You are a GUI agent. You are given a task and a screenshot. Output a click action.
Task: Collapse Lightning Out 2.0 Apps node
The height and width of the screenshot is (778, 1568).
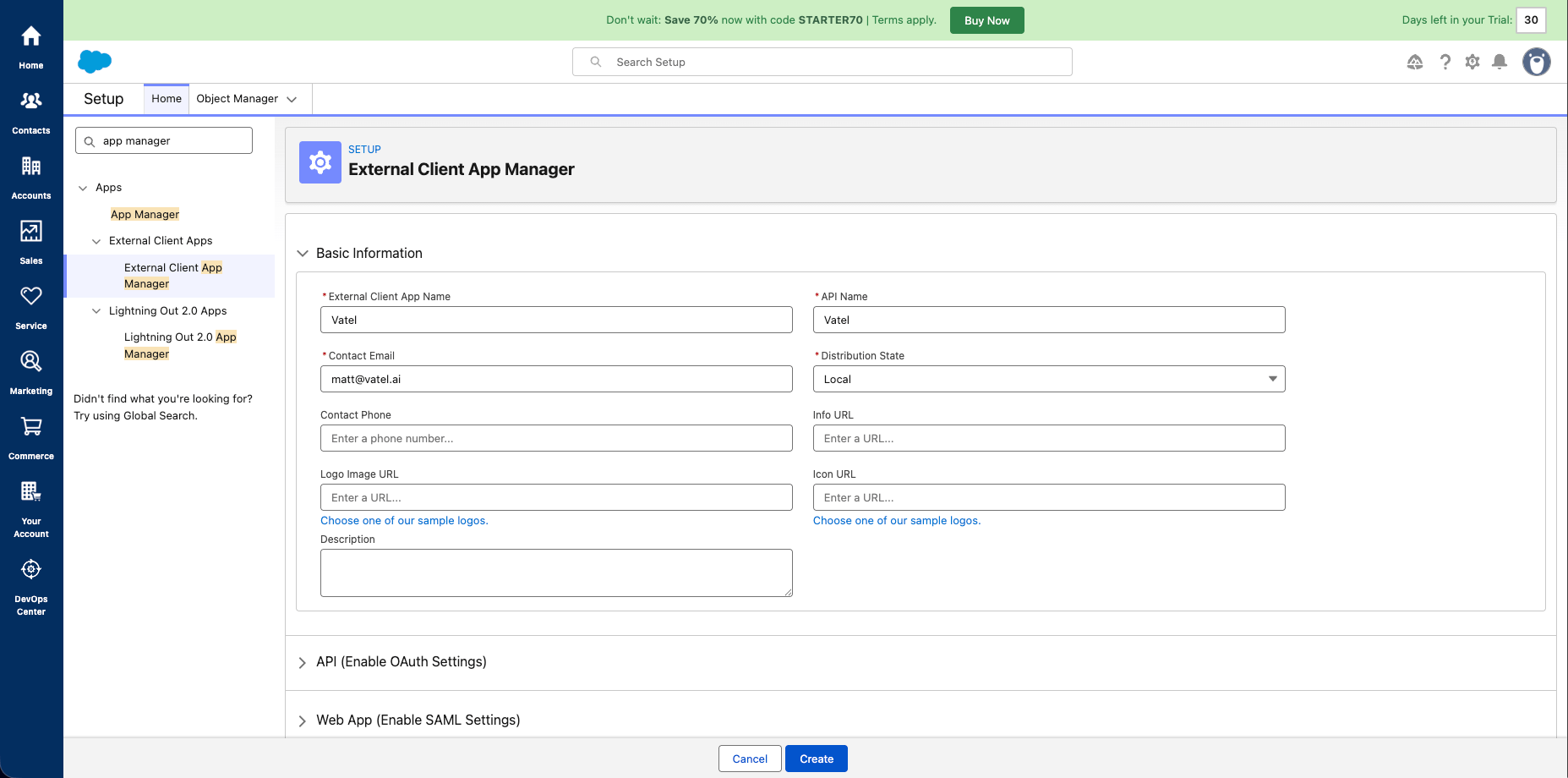tap(96, 312)
